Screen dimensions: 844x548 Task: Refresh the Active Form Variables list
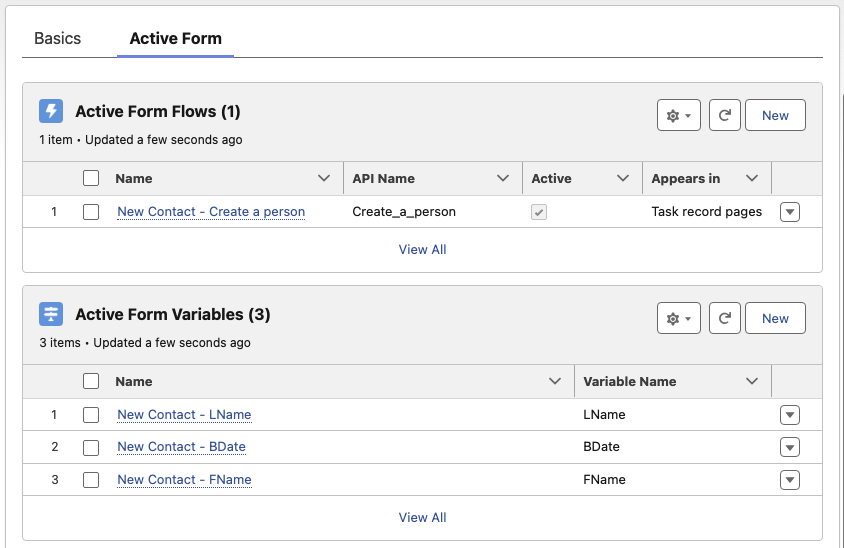pos(725,318)
